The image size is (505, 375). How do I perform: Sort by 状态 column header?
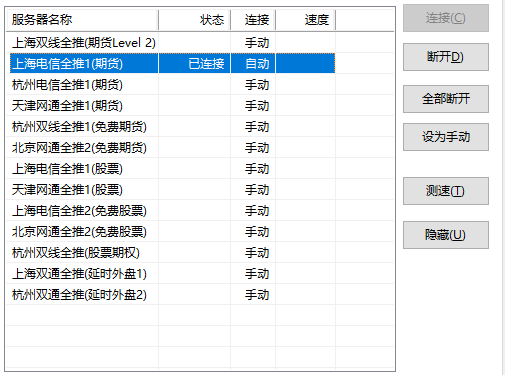tap(194, 20)
